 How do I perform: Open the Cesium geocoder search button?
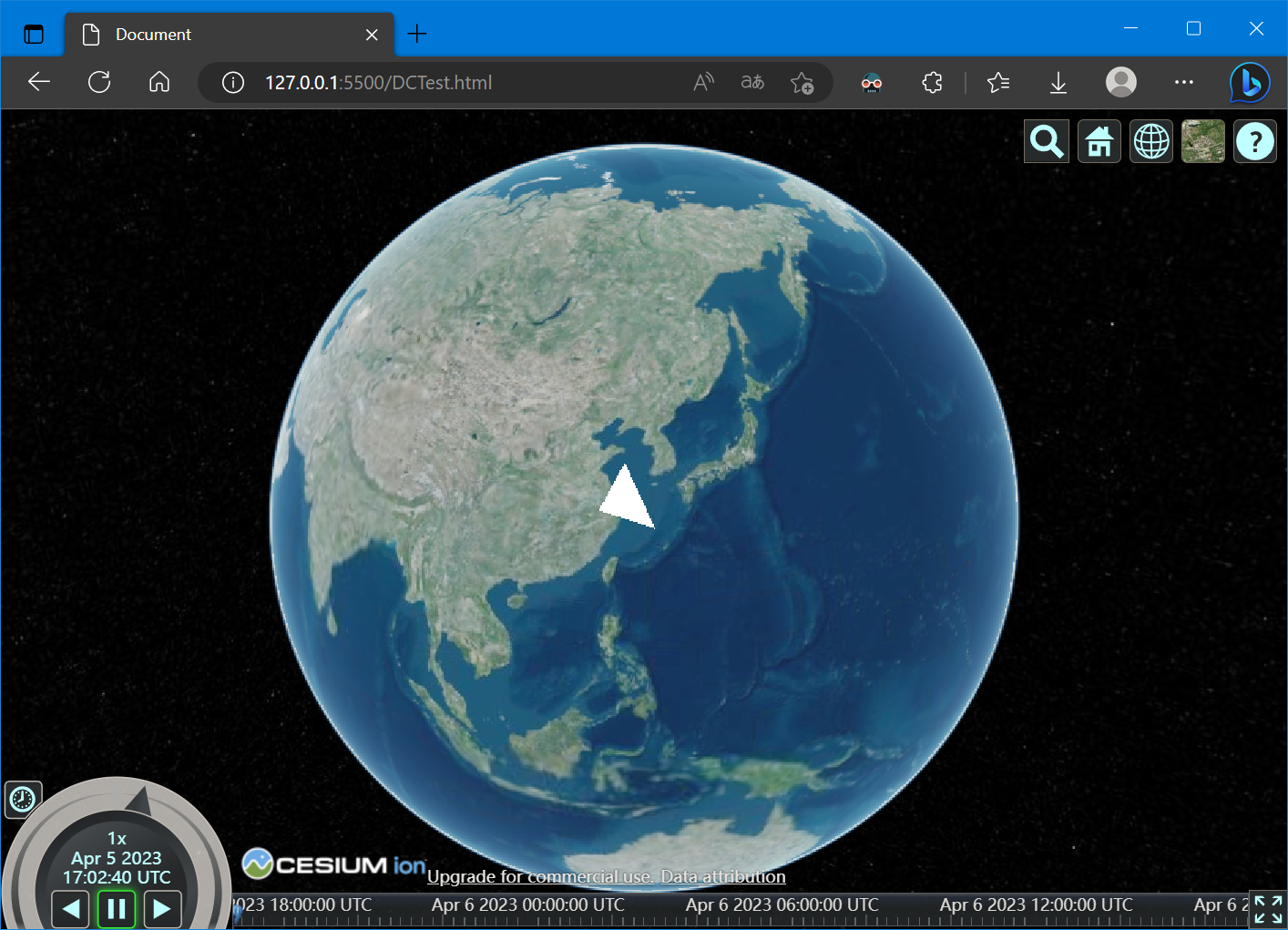(x=1047, y=142)
